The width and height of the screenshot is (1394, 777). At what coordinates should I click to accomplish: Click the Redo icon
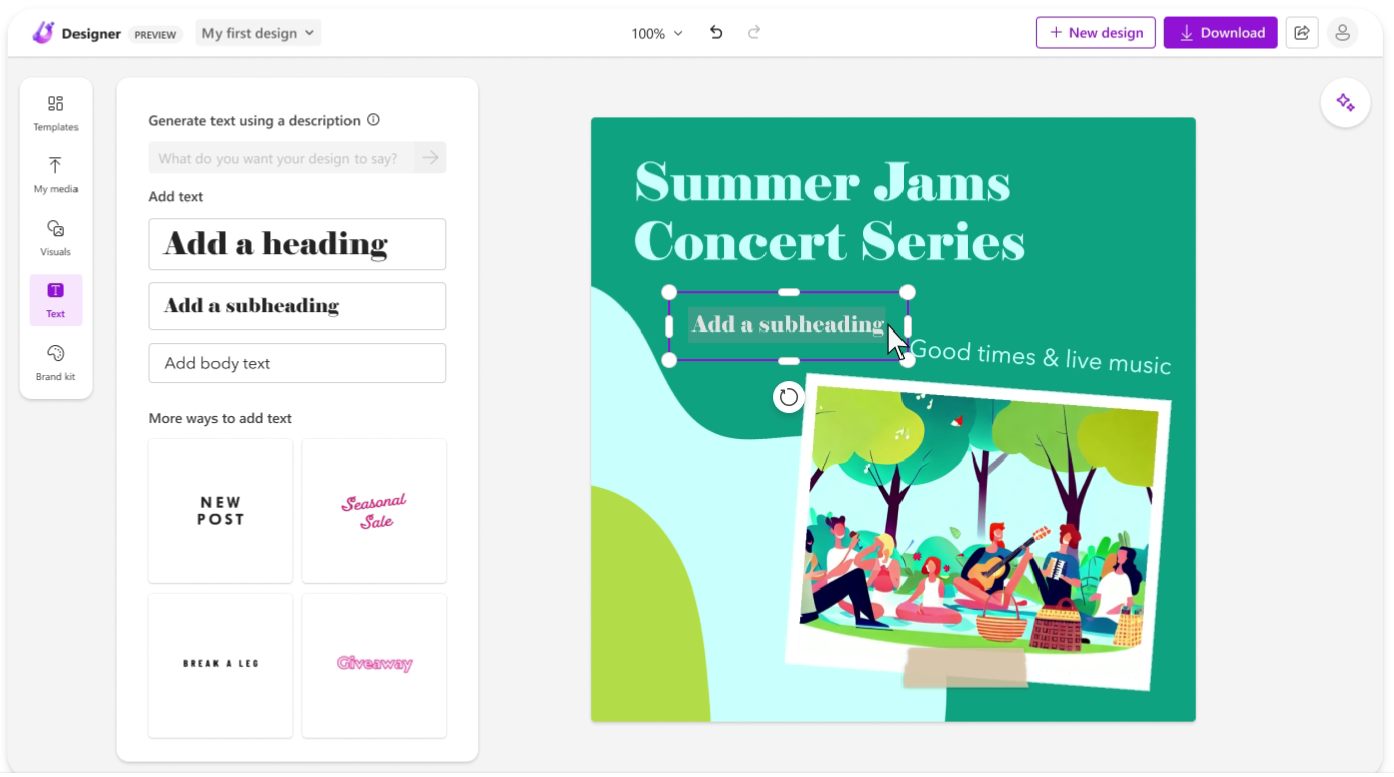tap(753, 32)
